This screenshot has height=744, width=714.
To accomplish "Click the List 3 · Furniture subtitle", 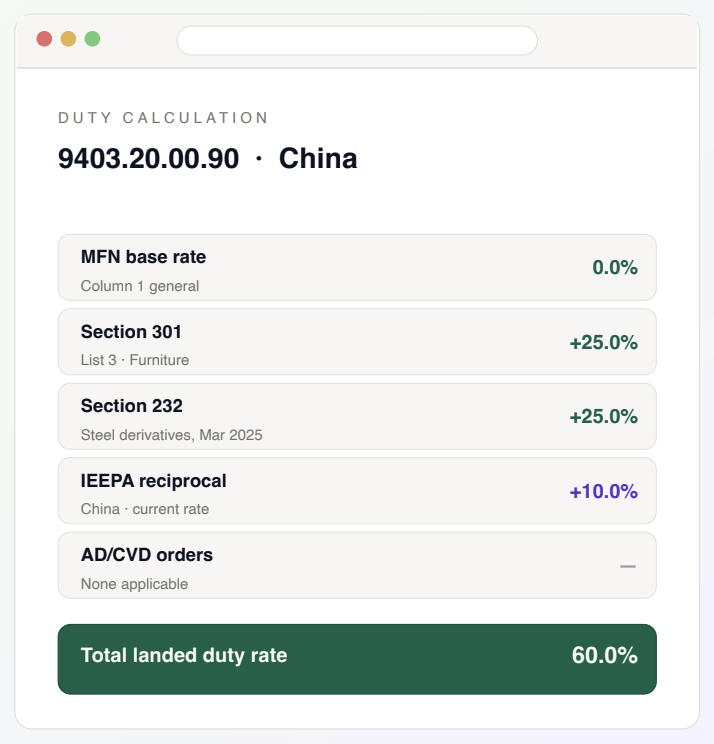I will [x=135, y=360].
